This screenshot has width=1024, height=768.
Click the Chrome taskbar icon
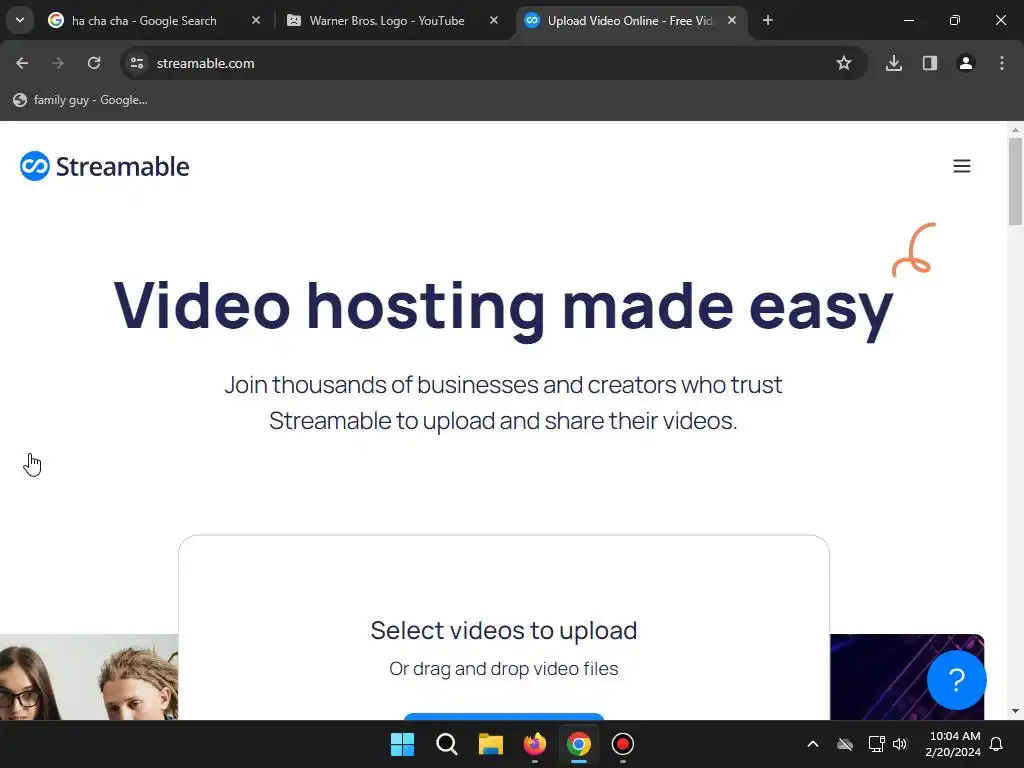579,744
